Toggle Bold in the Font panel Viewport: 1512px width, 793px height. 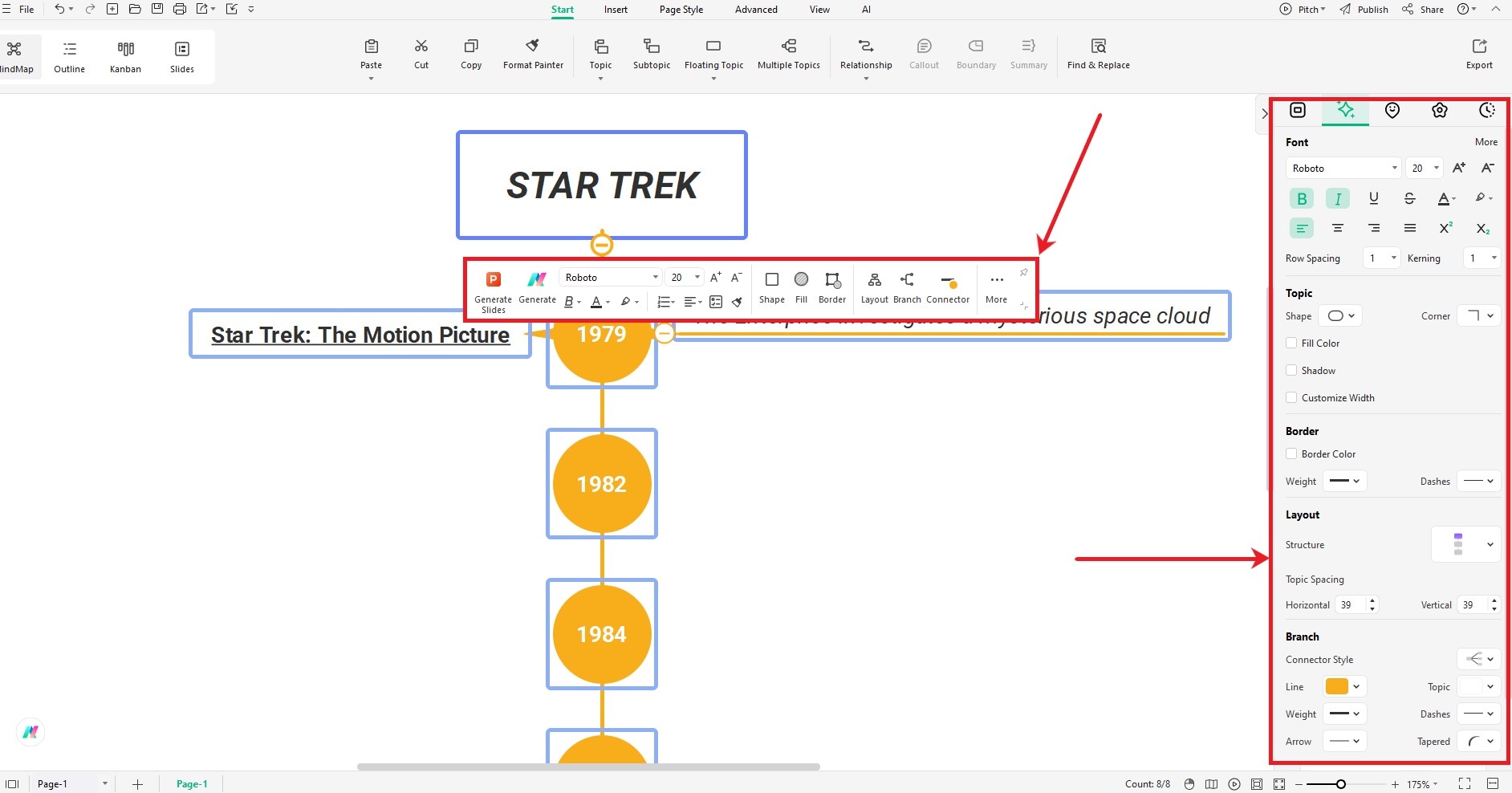[x=1302, y=198]
